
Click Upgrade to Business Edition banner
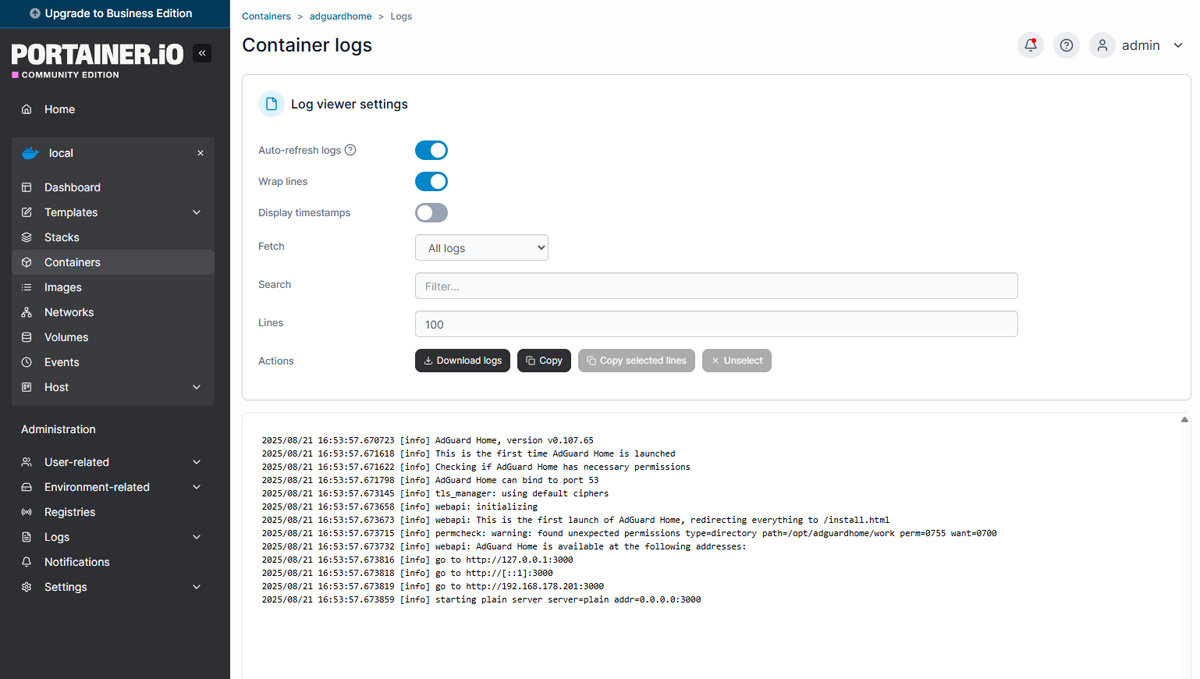coord(115,14)
